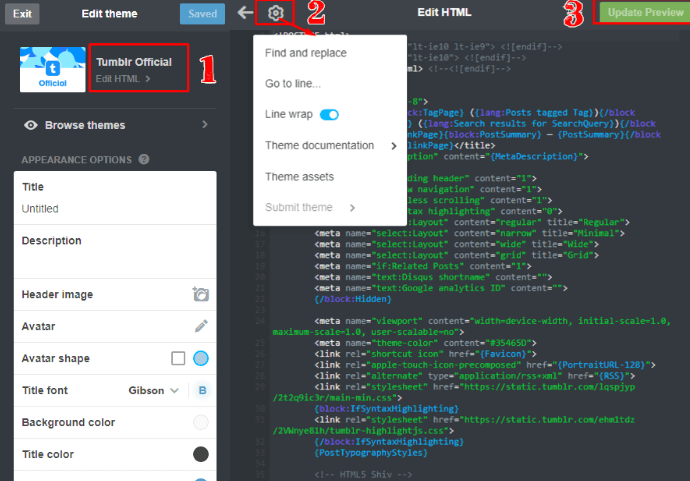
Task: Toggle bold B for title font
Action: [202, 390]
